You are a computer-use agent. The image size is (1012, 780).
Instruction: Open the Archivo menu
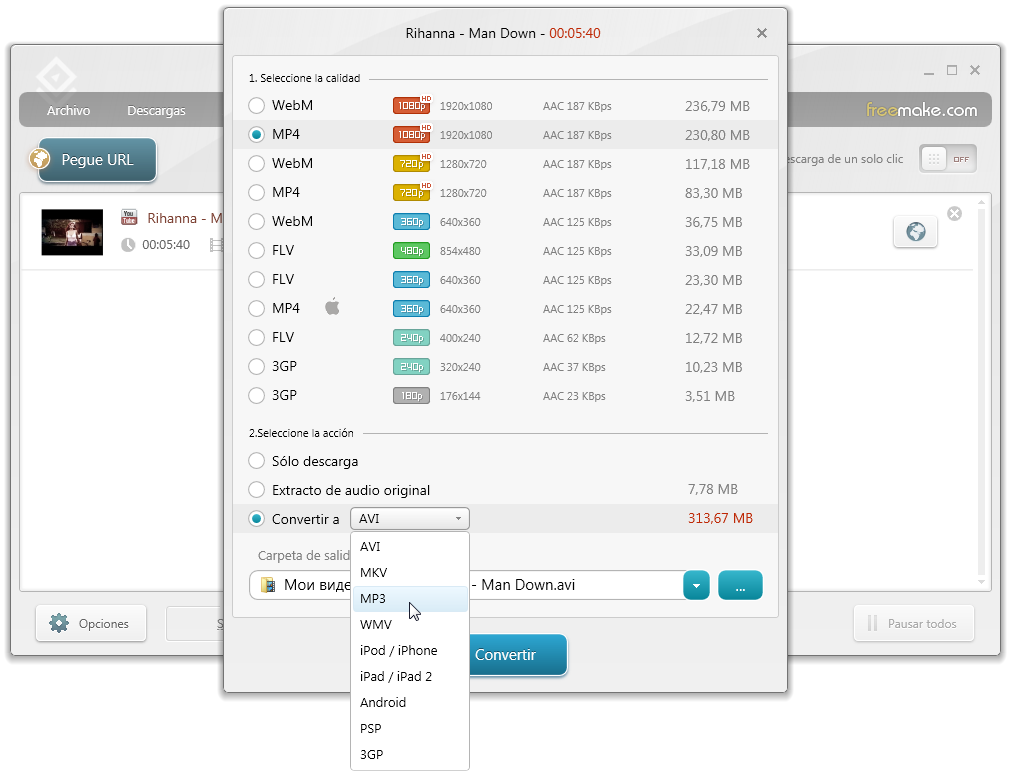click(68, 110)
